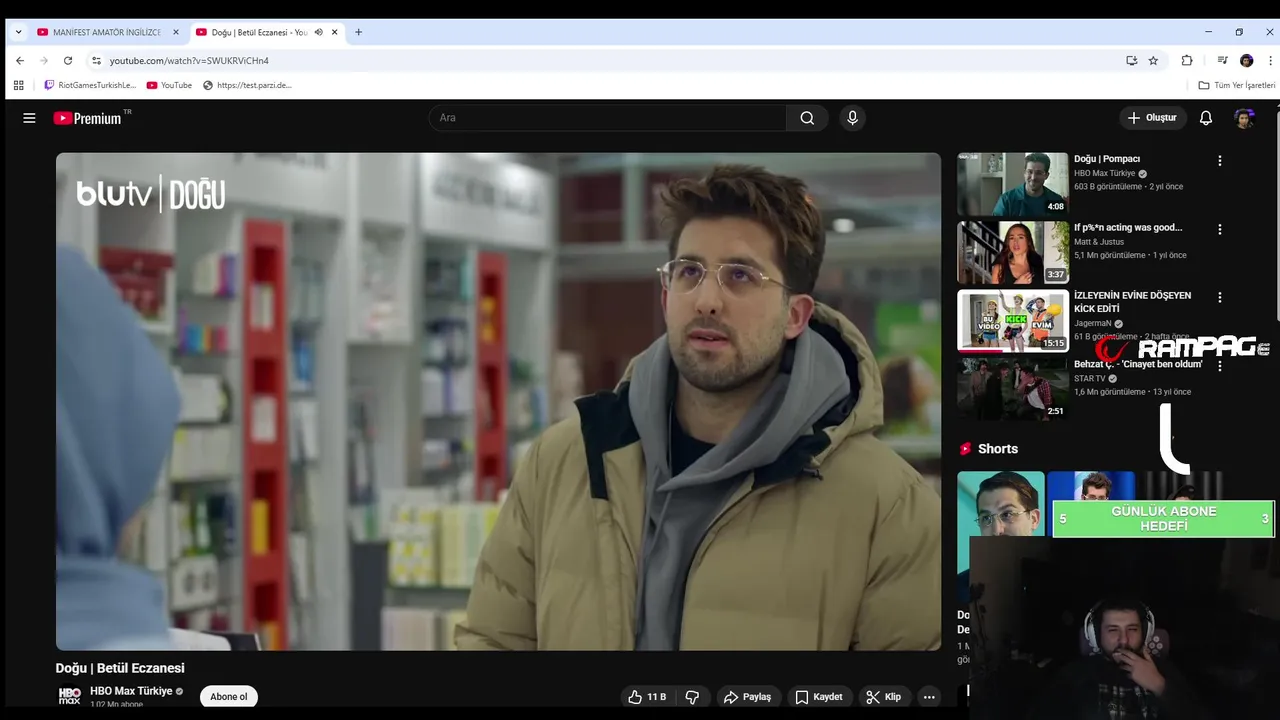Reload the page with refresh icon
The image size is (1280, 720).
(x=68, y=60)
